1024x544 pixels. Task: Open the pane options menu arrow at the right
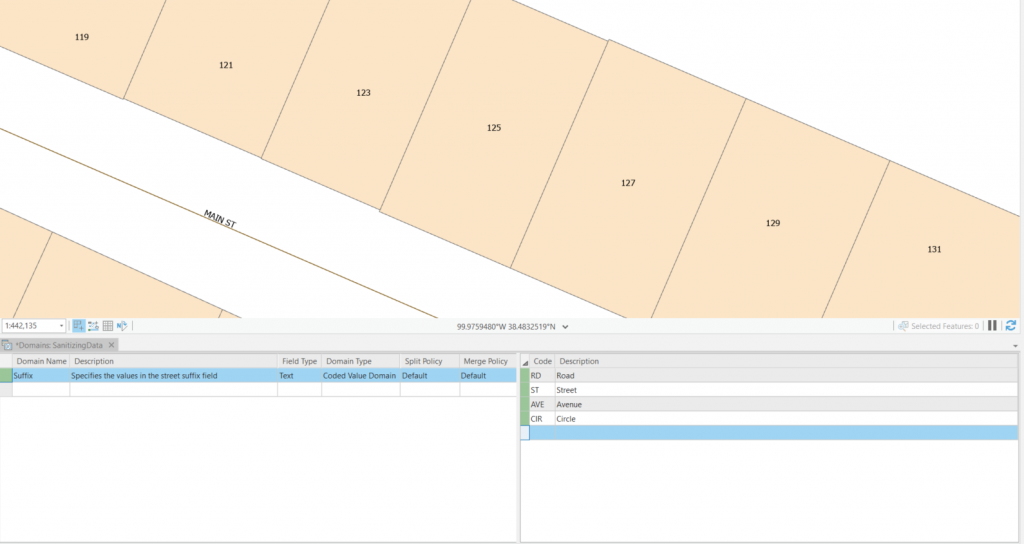click(x=1016, y=345)
